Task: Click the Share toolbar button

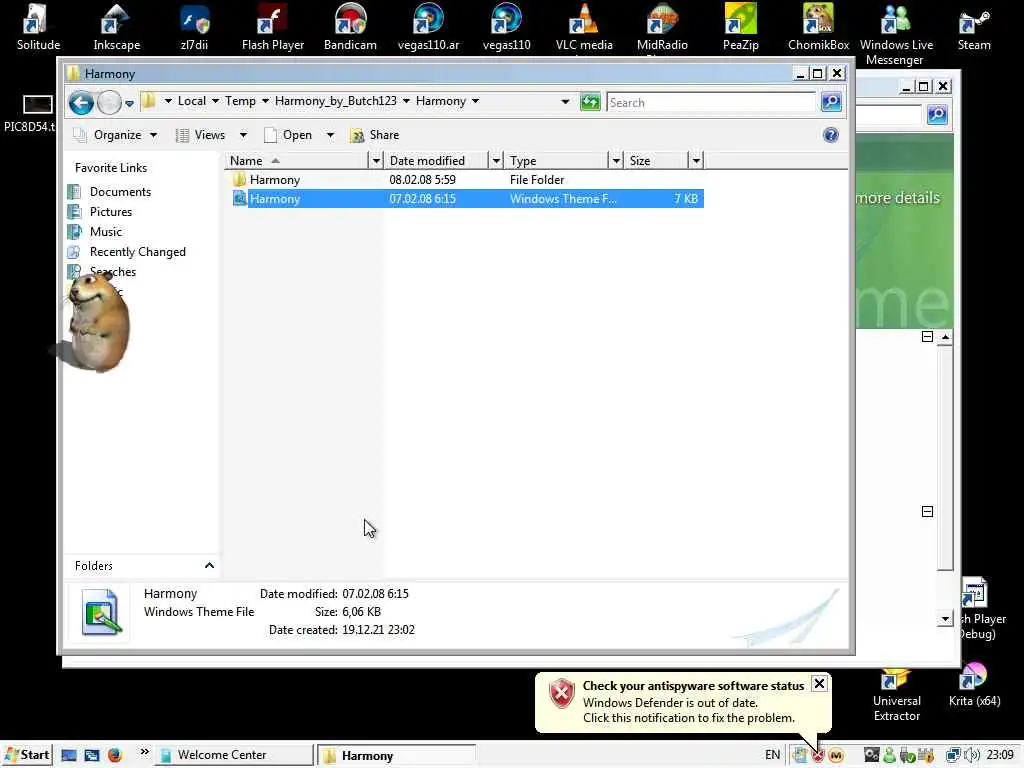Action: click(x=375, y=135)
